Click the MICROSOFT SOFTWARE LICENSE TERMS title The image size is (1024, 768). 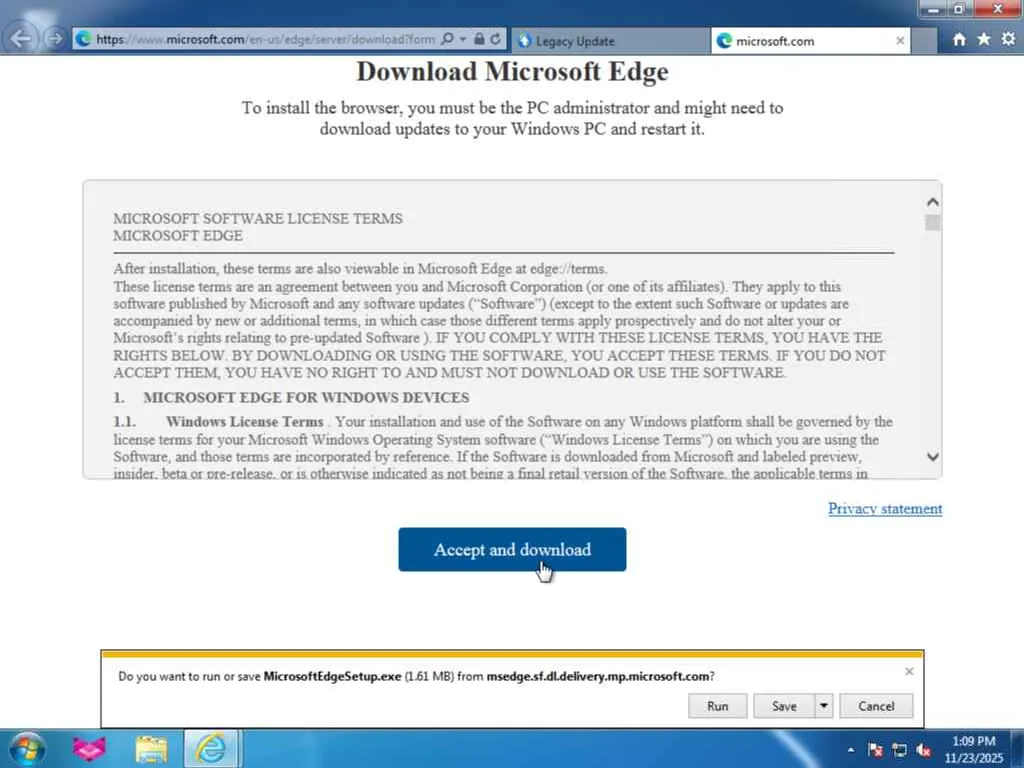tap(258, 218)
